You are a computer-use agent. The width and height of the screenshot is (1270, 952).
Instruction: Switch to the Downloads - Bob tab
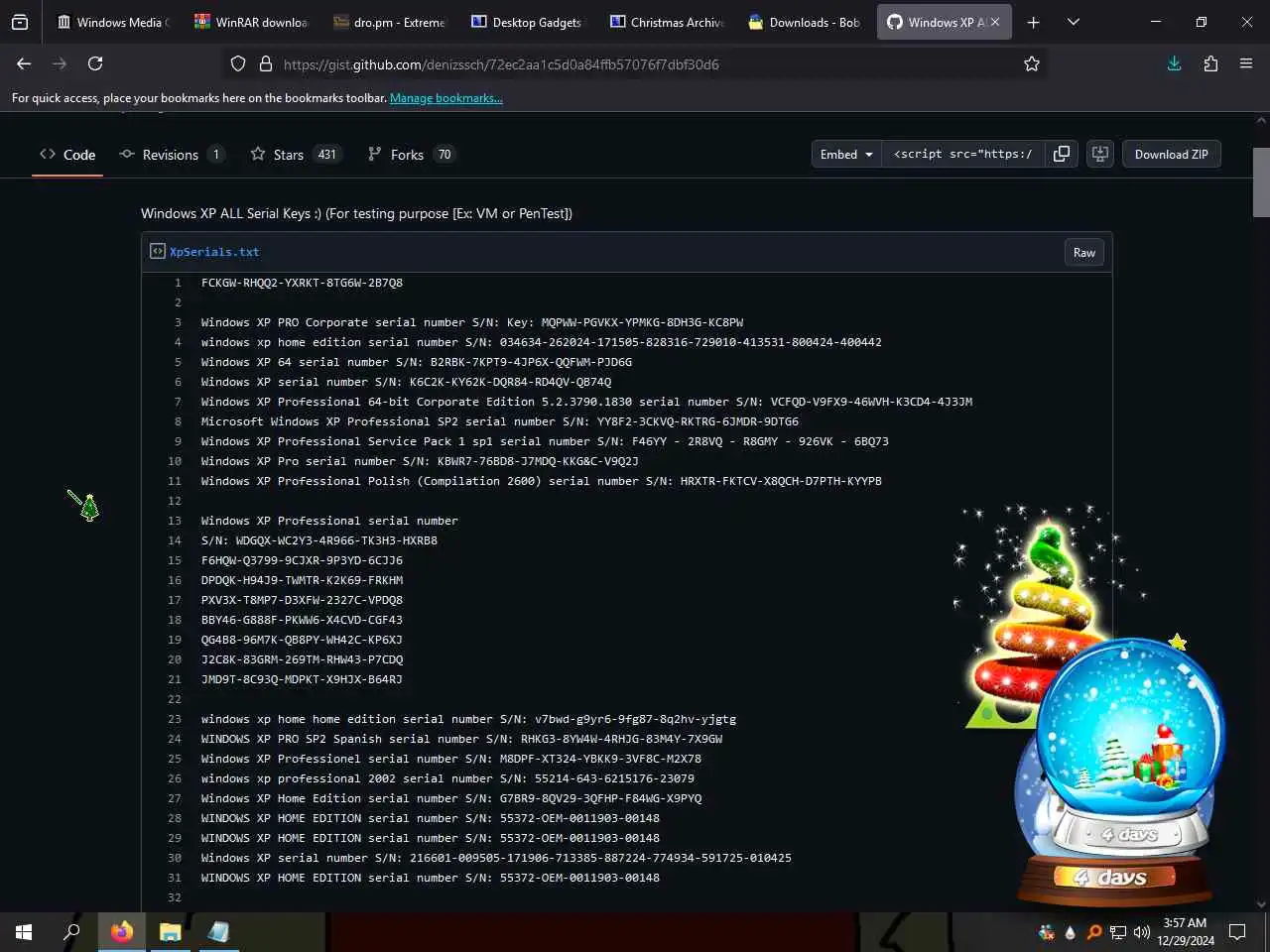[x=805, y=22]
